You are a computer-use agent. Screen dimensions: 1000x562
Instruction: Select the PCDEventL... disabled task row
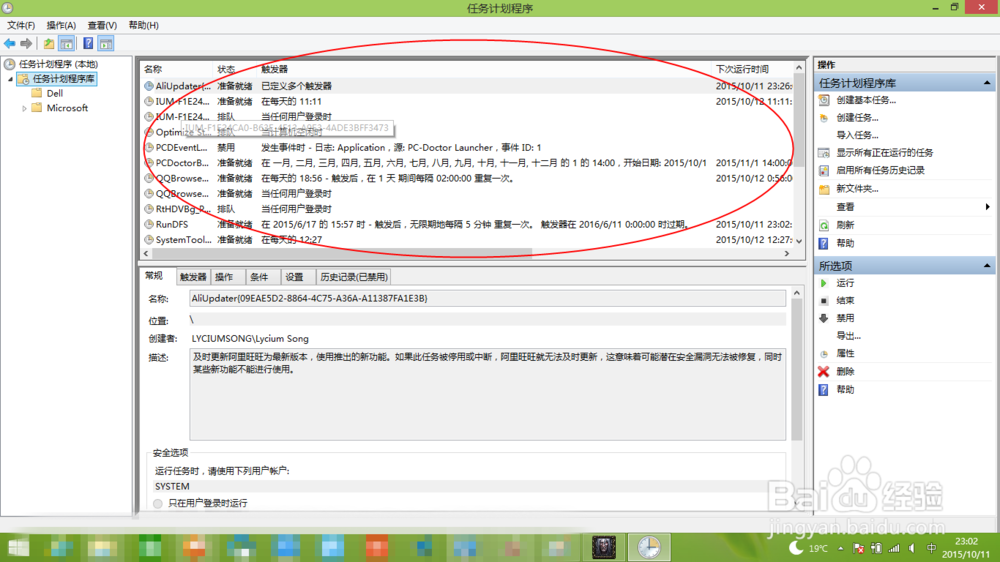[467, 147]
